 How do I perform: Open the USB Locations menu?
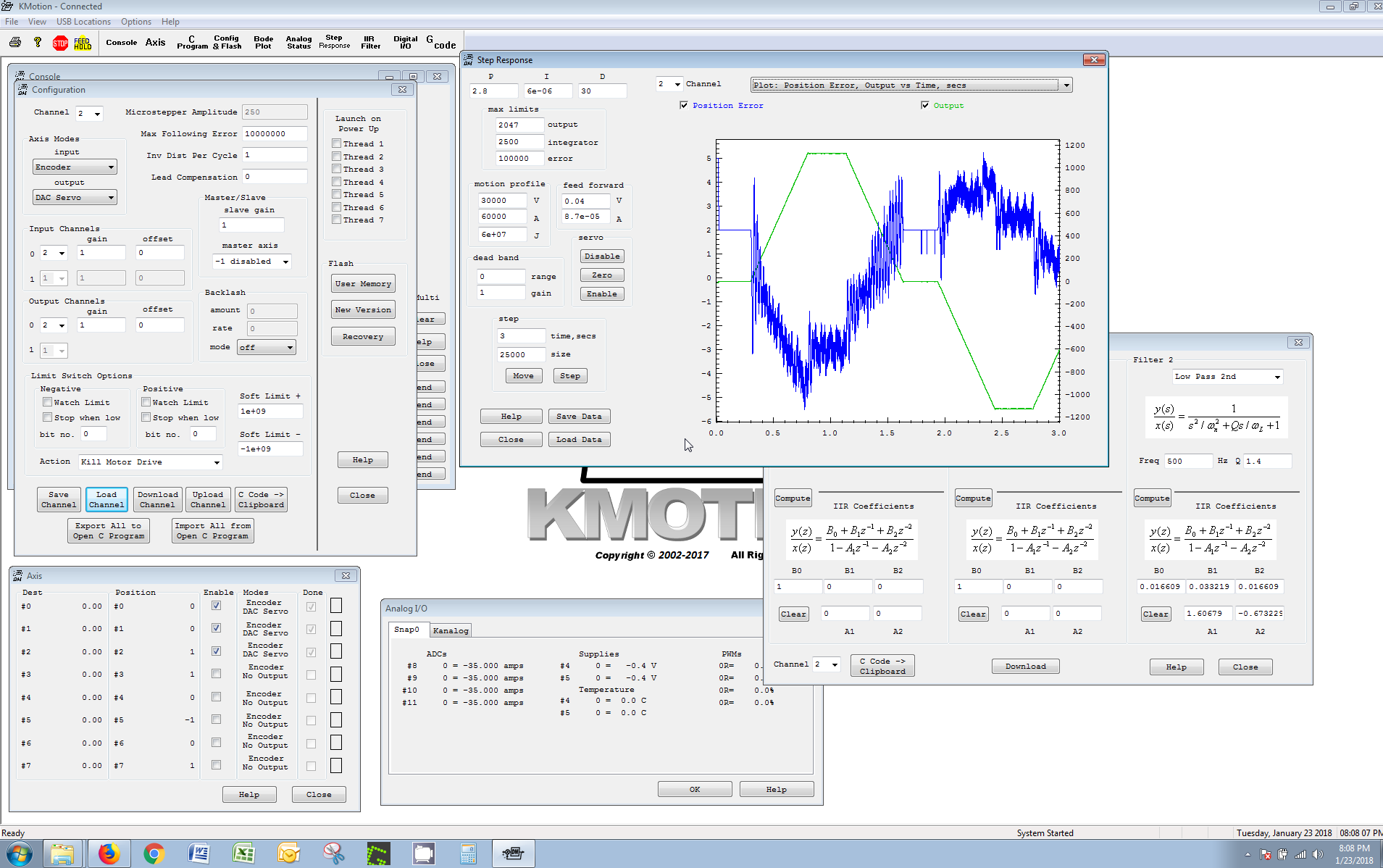83,22
